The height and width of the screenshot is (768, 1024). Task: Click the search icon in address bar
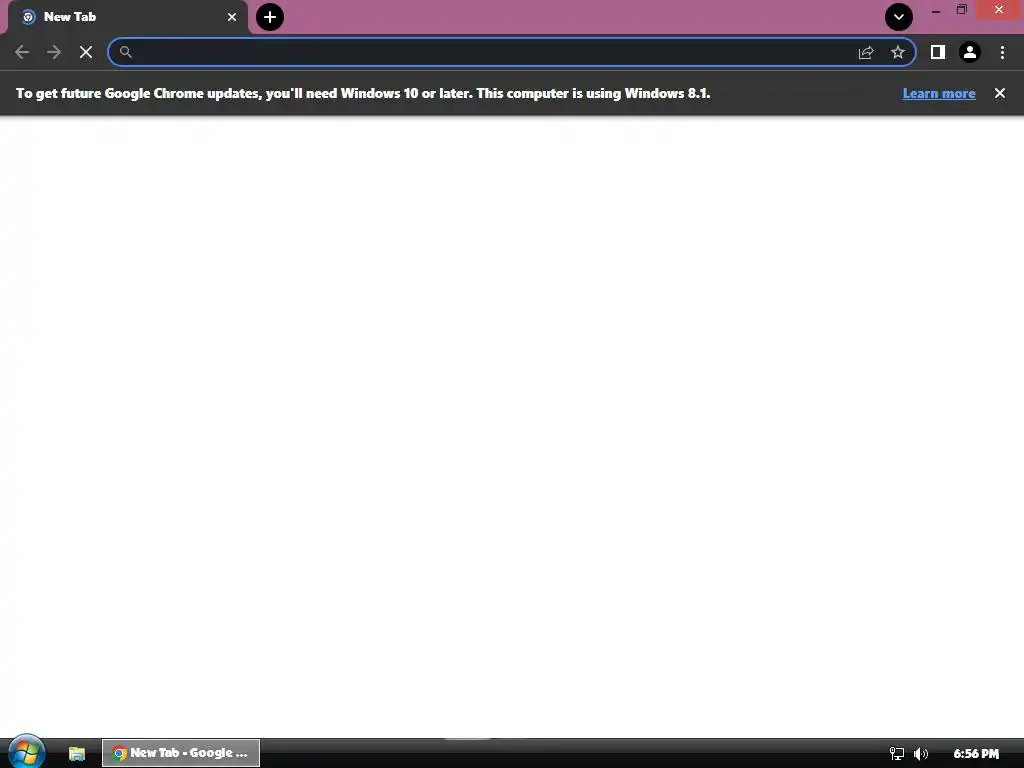click(x=125, y=52)
